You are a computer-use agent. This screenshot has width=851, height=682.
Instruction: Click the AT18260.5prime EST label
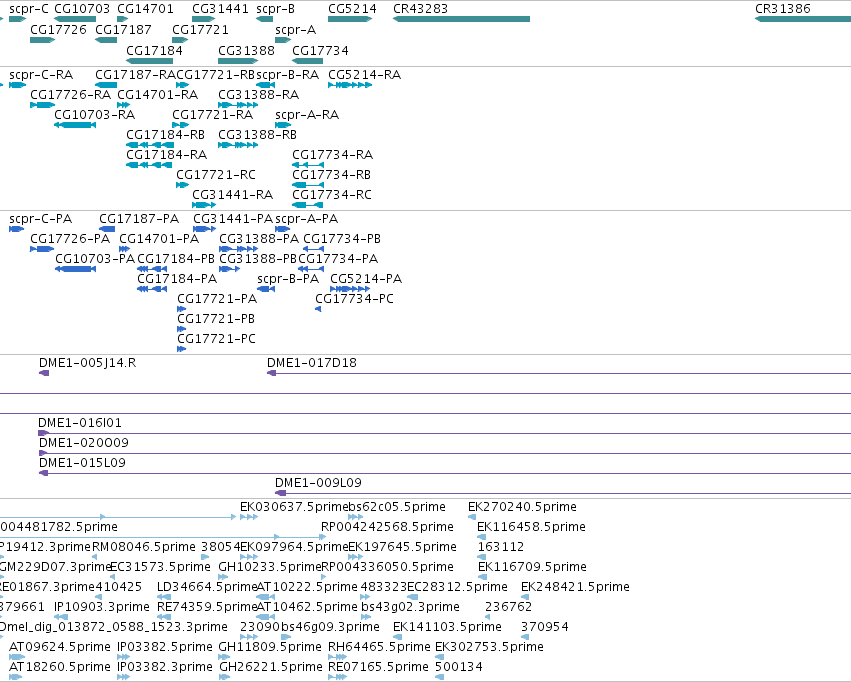(x=60, y=668)
